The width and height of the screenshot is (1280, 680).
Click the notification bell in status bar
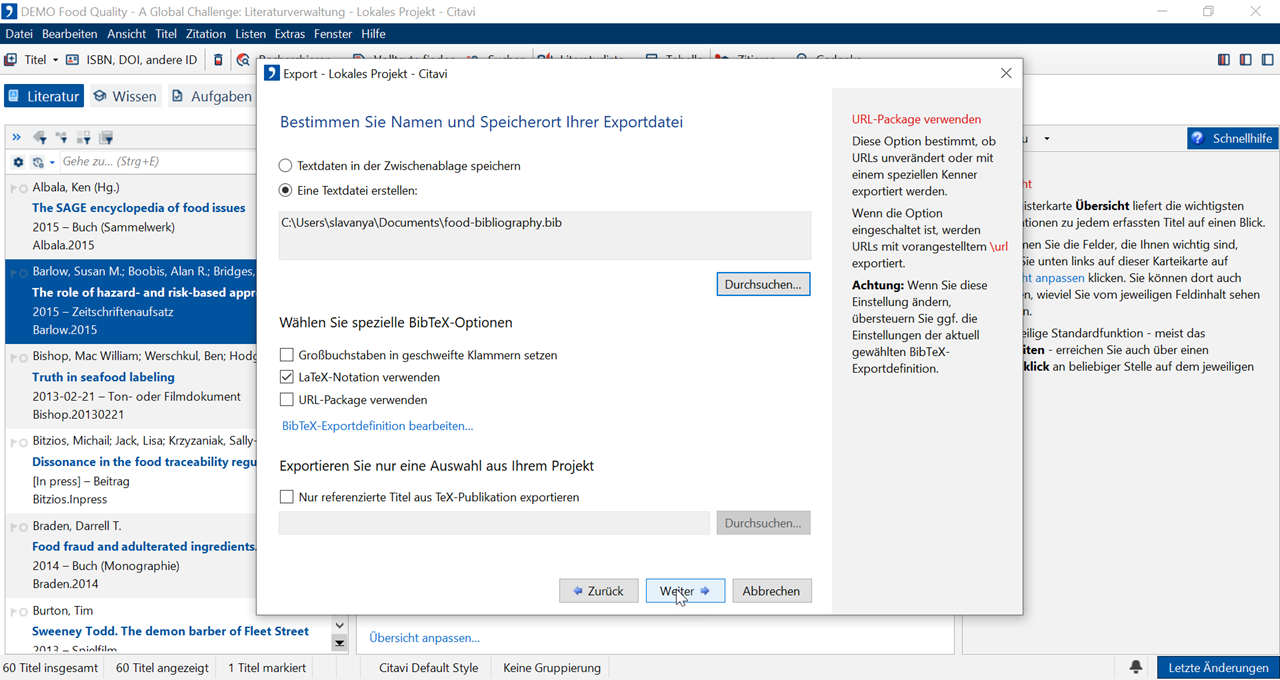point(1136,667)
